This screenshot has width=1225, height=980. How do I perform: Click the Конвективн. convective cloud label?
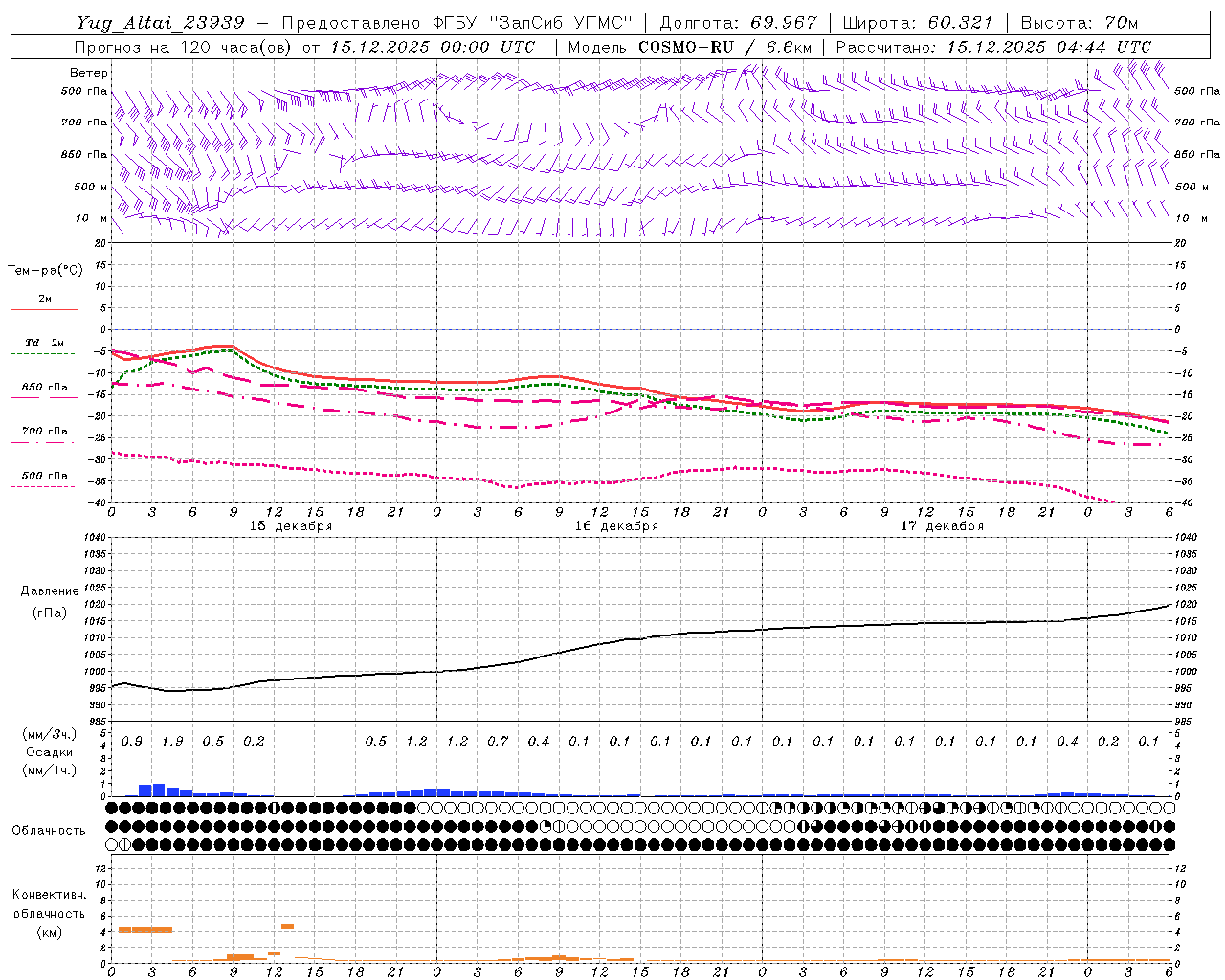50,895
